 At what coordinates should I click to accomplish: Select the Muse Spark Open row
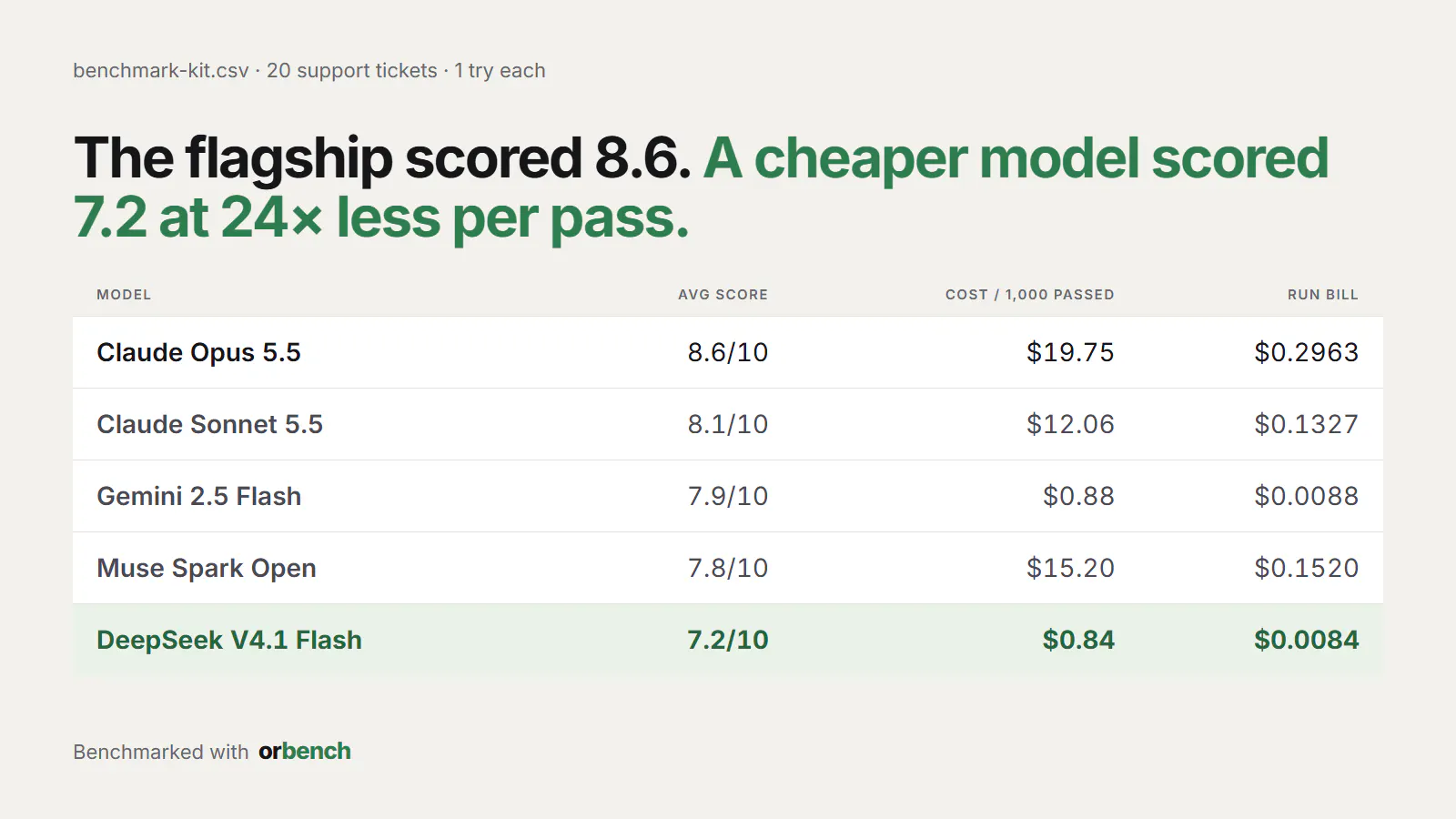tap(728, 568)
